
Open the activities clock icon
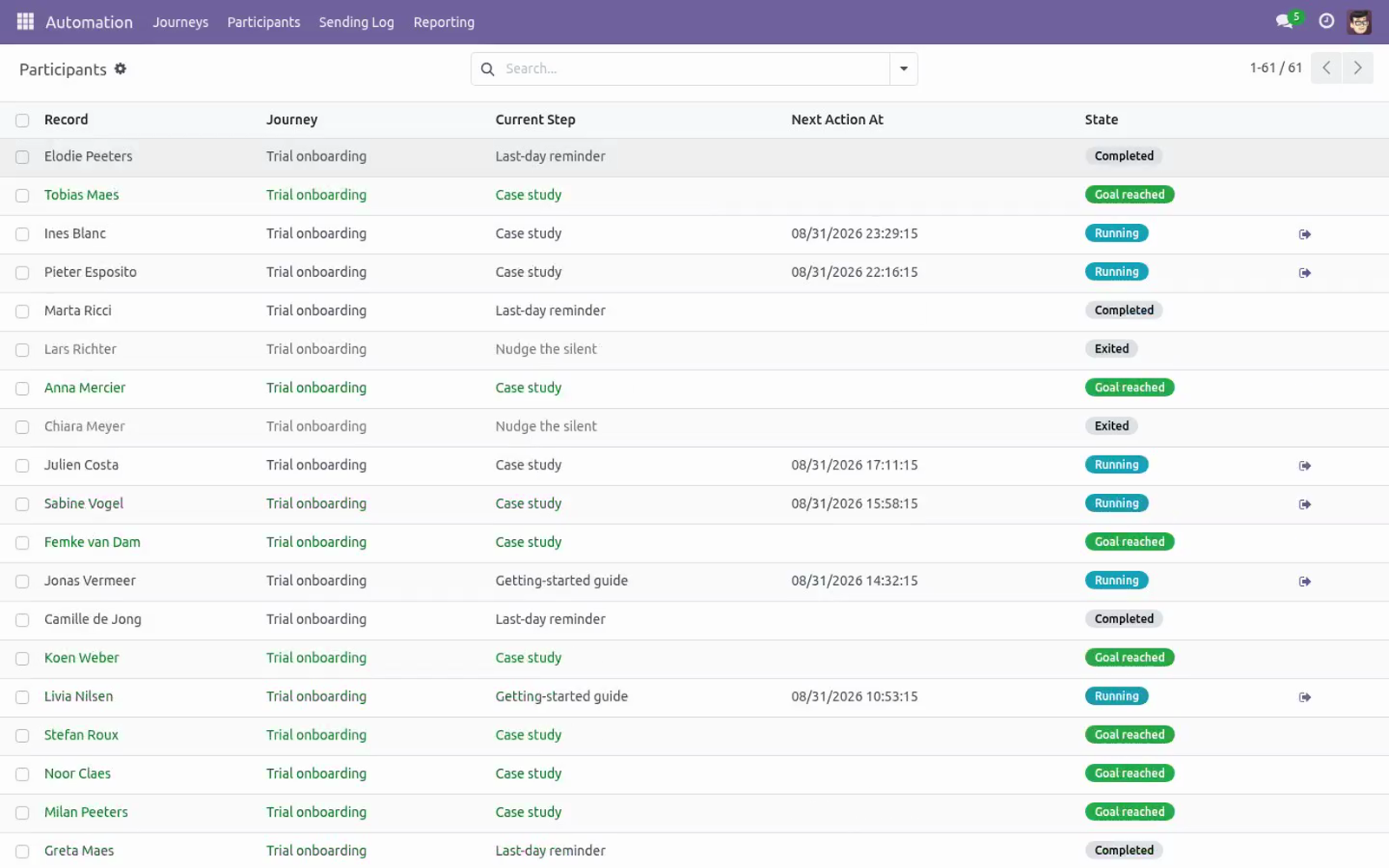pyautogui.click(x=1326, y=22)
